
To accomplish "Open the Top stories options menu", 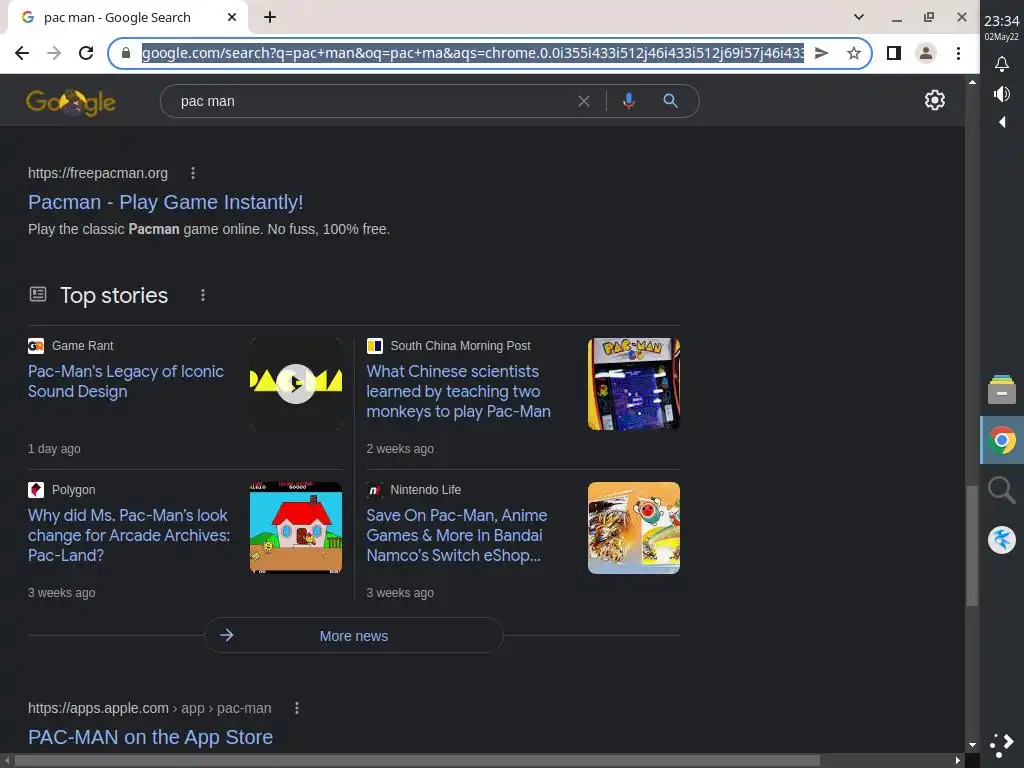I will point(203,295).
